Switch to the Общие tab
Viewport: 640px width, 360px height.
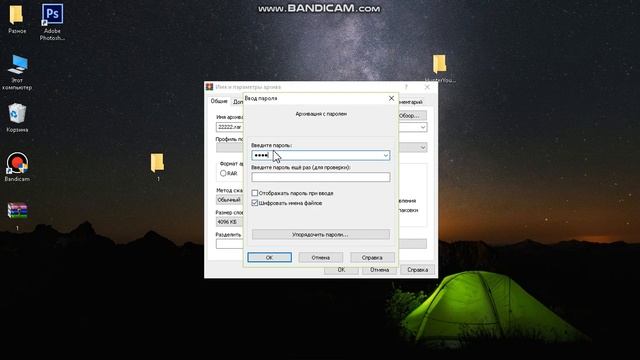coord(219,101)
